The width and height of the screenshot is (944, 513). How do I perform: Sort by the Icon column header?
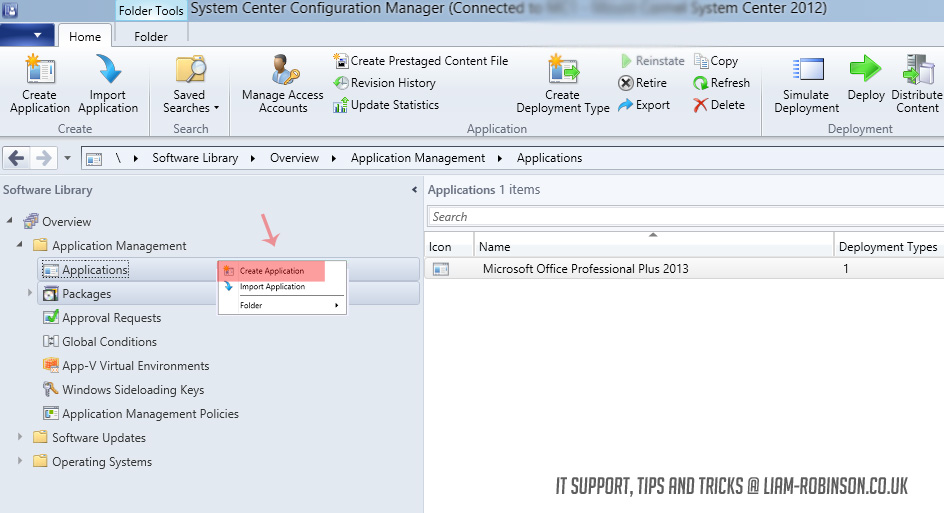(x=449, y=247)
